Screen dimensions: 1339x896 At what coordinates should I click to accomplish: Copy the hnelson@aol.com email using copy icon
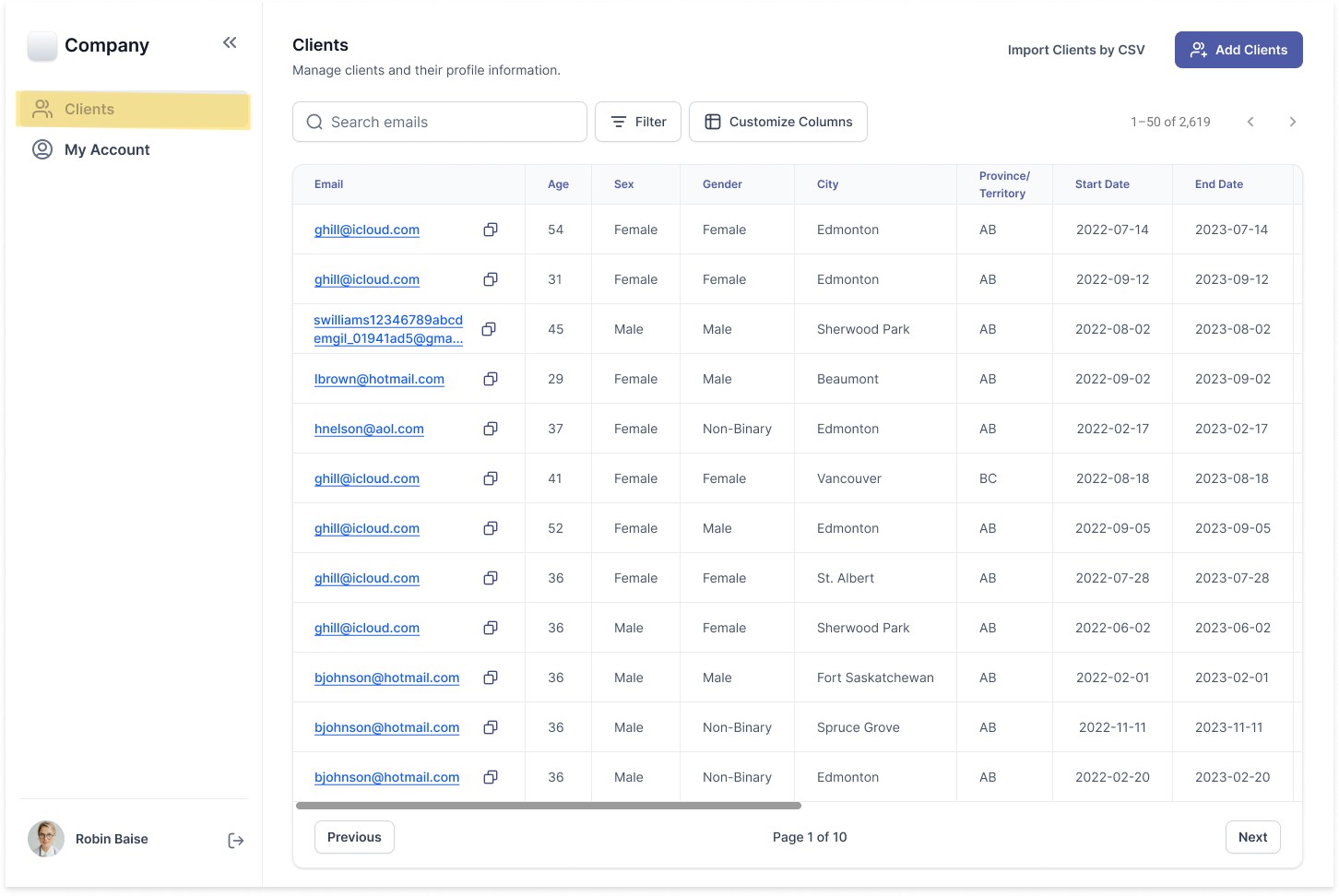[491, 429]
